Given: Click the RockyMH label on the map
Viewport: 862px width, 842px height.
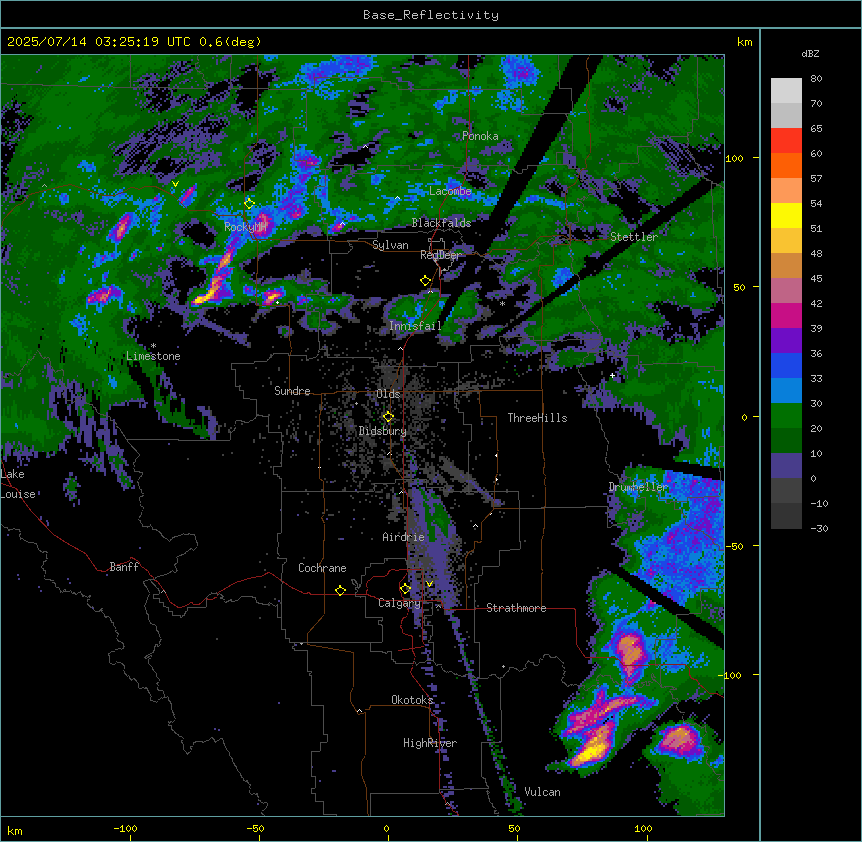Looking at the screenshot, I should tap(245, 227).
